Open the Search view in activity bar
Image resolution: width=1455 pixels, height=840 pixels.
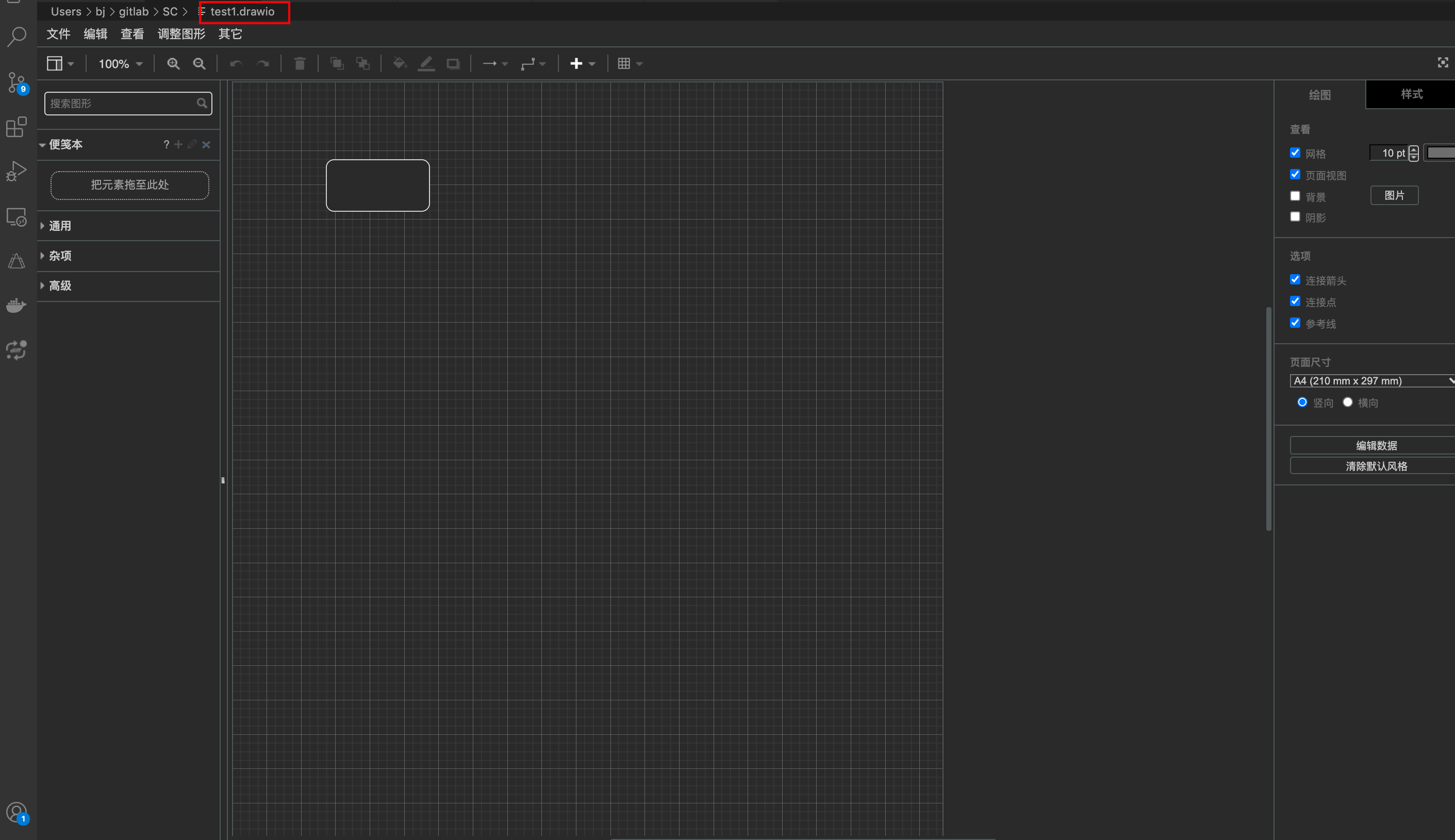16,37
